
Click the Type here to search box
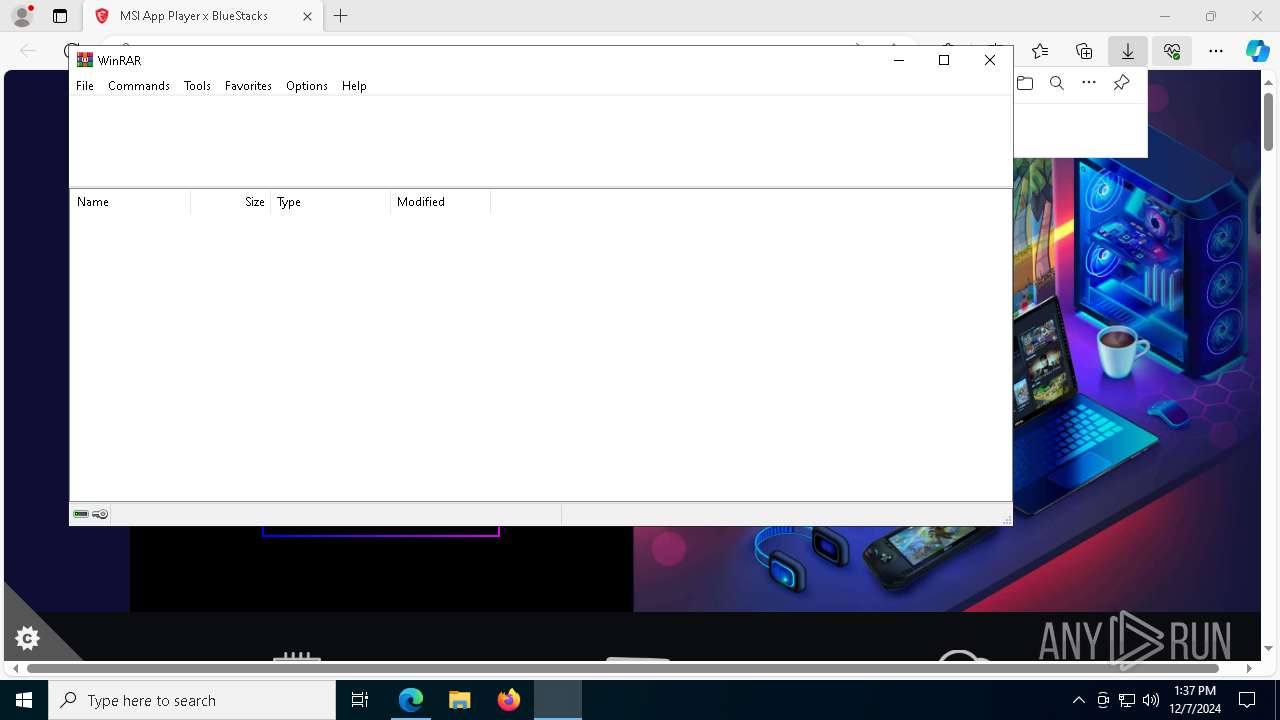(x=192, y=700)
